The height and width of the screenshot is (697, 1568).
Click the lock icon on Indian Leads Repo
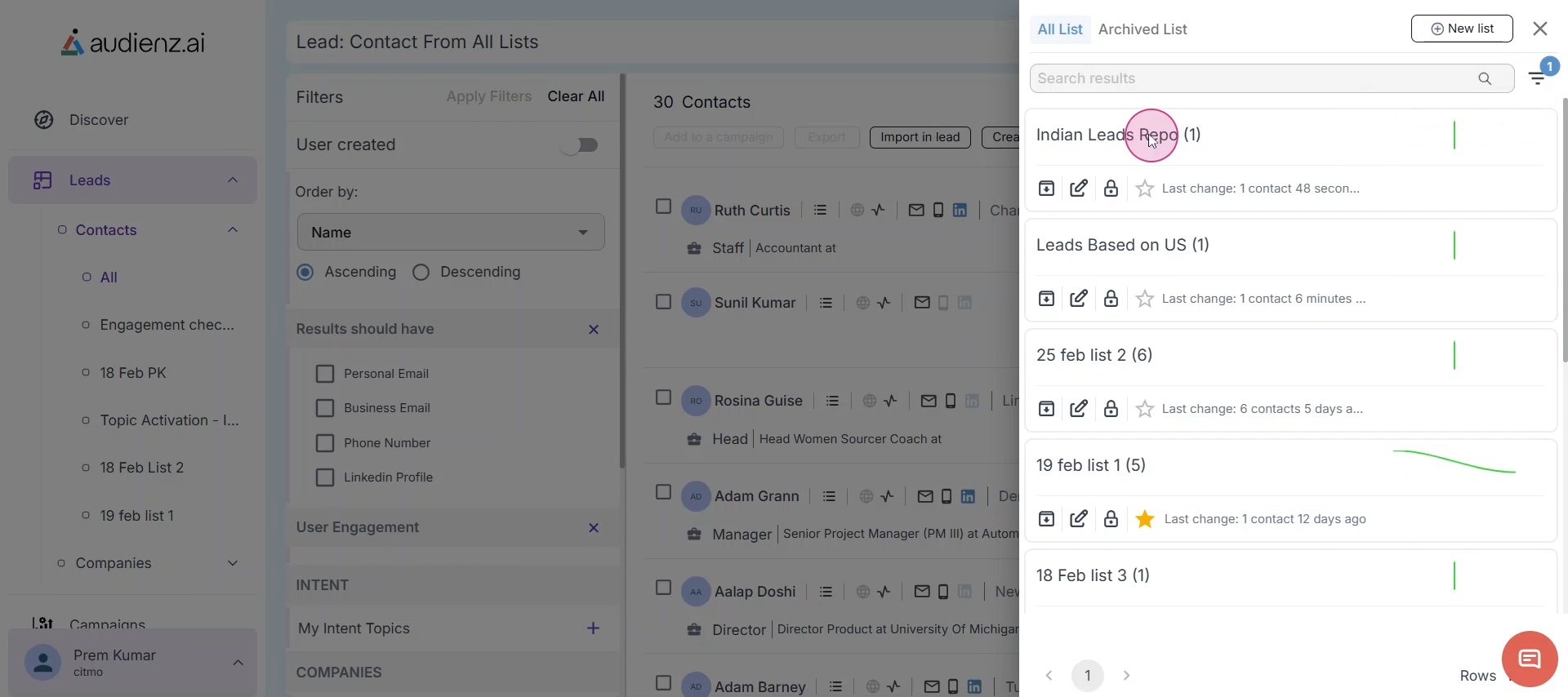pos(1111,189)
